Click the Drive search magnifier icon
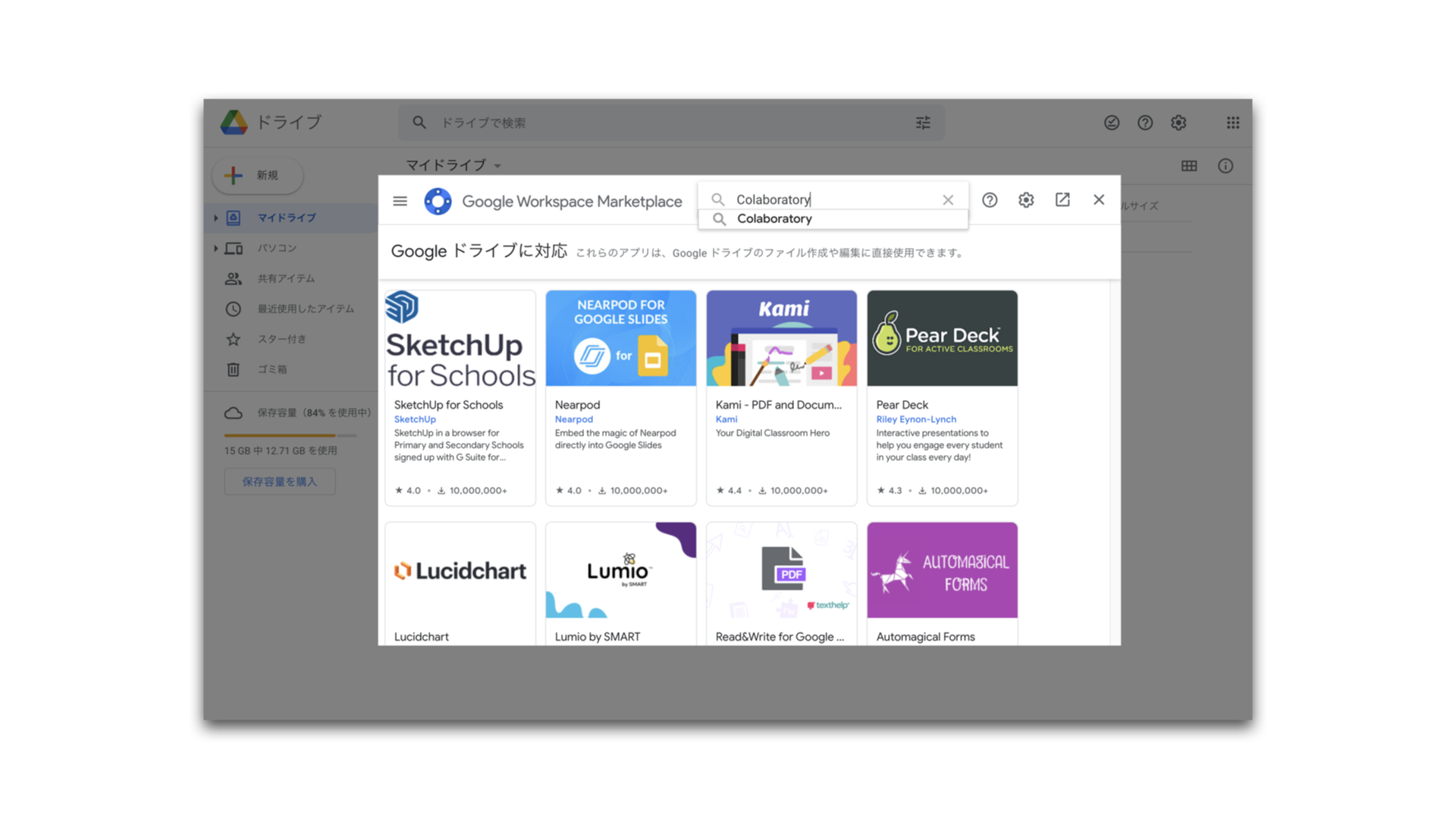The height and width of the screenshot is (819, 1456). [419, 122]
